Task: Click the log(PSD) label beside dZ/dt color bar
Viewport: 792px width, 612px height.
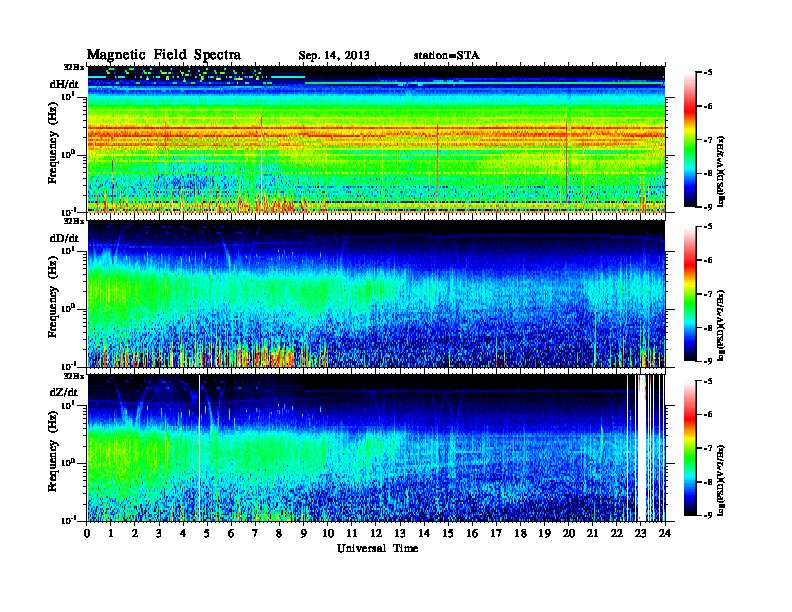Action: click(721, 480)
